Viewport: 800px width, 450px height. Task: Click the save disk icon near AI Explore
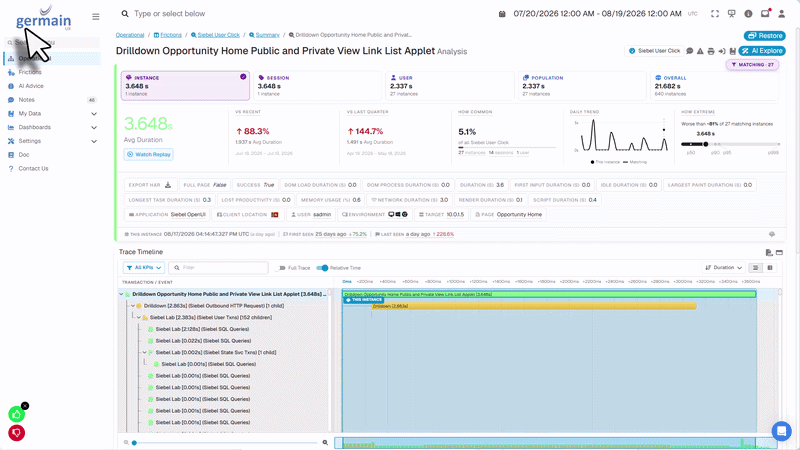(733, 51)
